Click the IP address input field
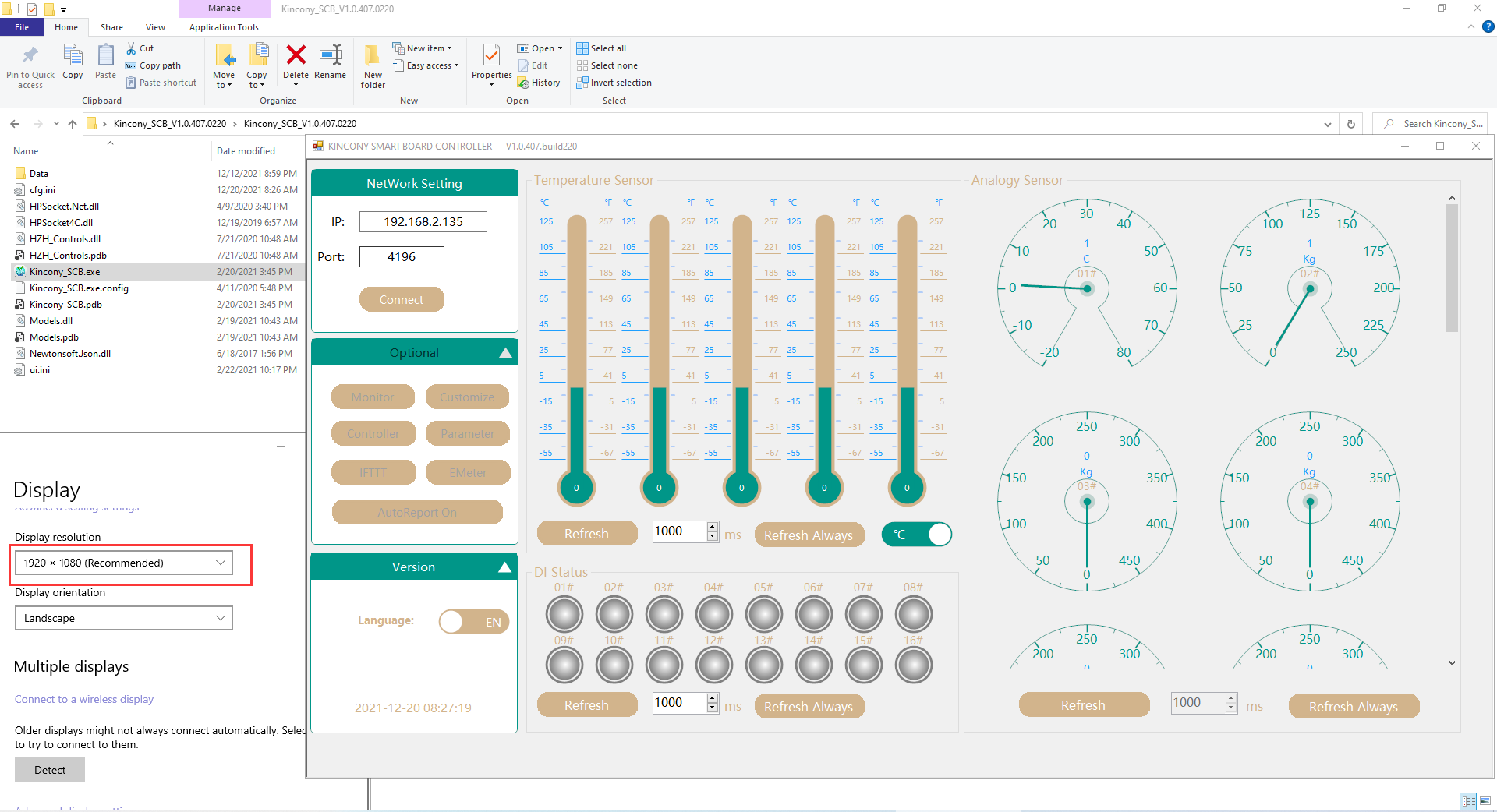The width and height of the screenshot is (1497, 812). coord(423,222)
